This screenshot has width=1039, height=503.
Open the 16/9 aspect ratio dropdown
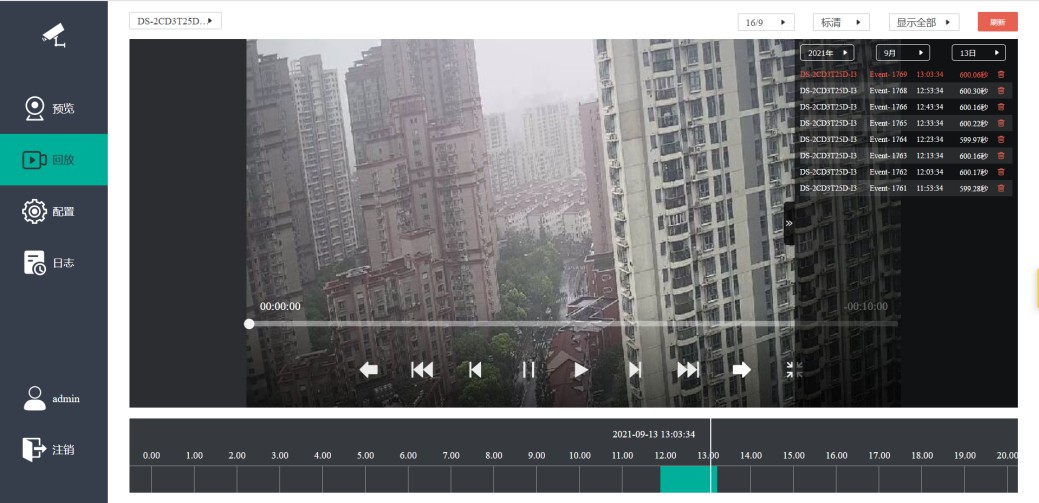(x=765, y=22)
